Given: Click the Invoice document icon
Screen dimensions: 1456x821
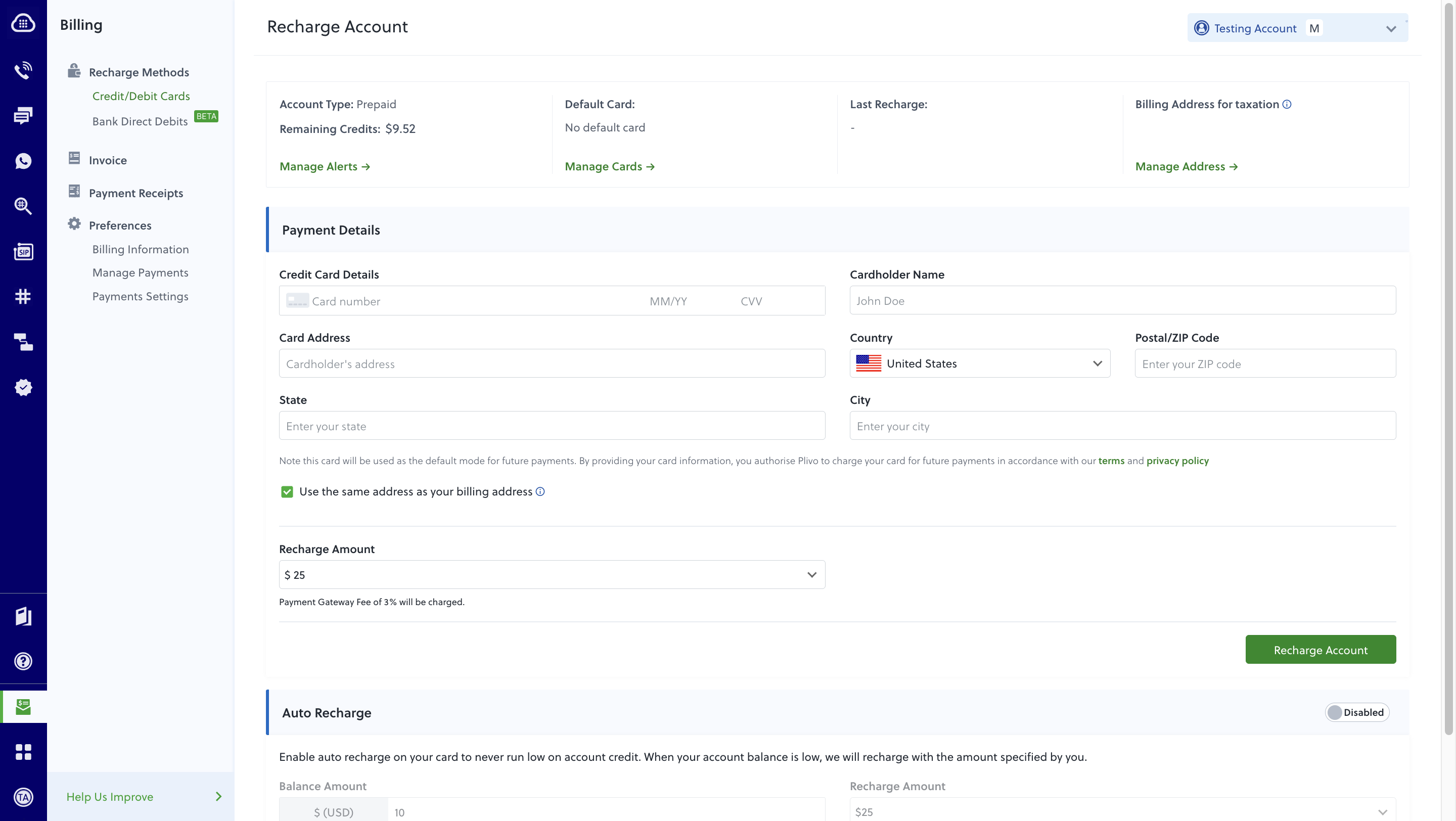Looking at the screenshot, I should click(74, 158).
